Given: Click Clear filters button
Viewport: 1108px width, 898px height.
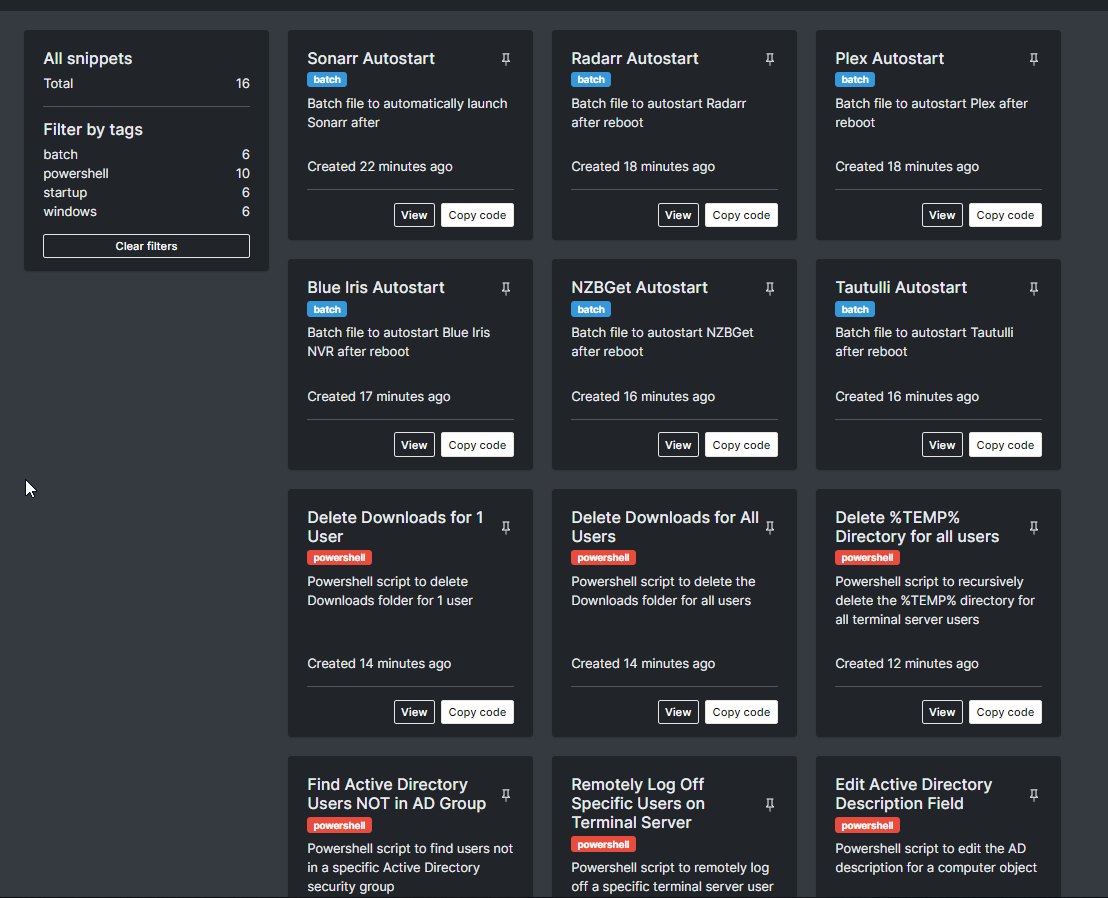Looking at the screenshot, I should 146,246.
